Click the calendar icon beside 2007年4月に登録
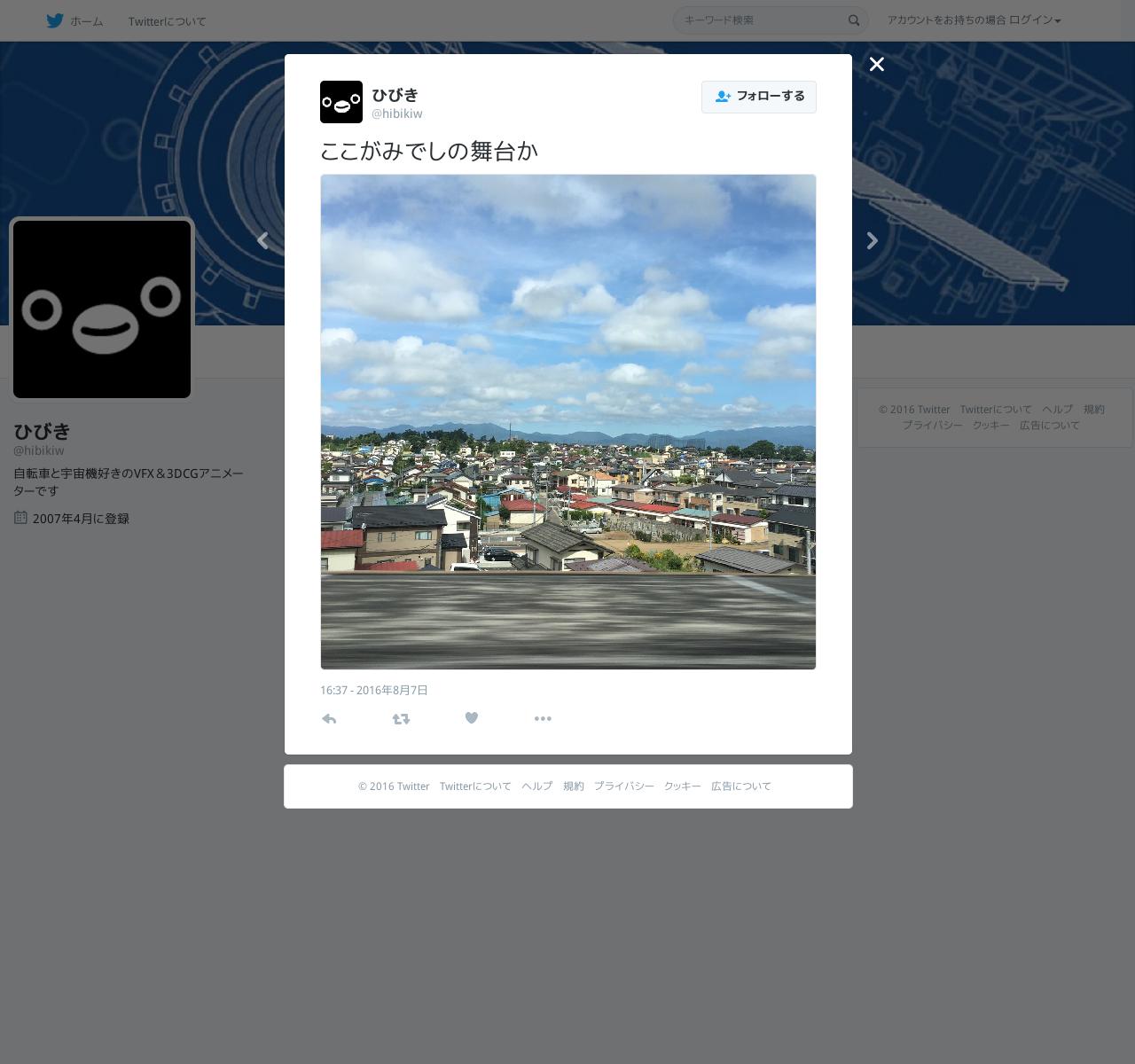 click(x=20, y=517)
